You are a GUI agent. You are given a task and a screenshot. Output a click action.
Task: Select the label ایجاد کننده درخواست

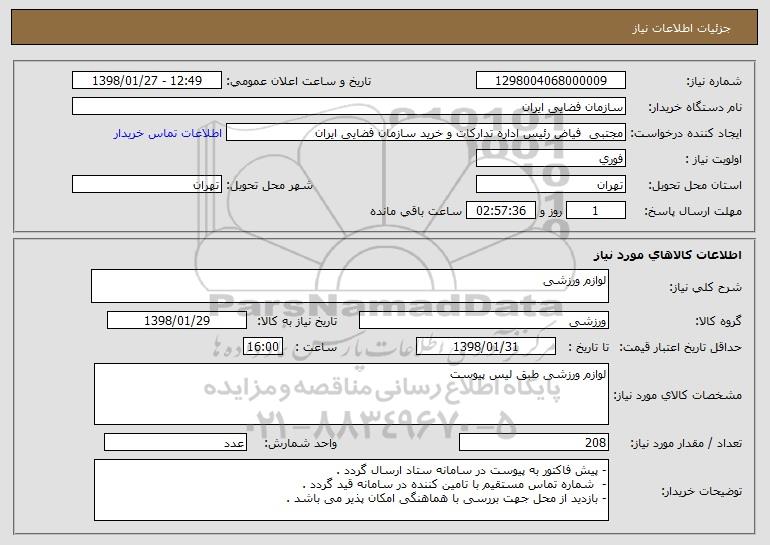(x=686, y=134)
